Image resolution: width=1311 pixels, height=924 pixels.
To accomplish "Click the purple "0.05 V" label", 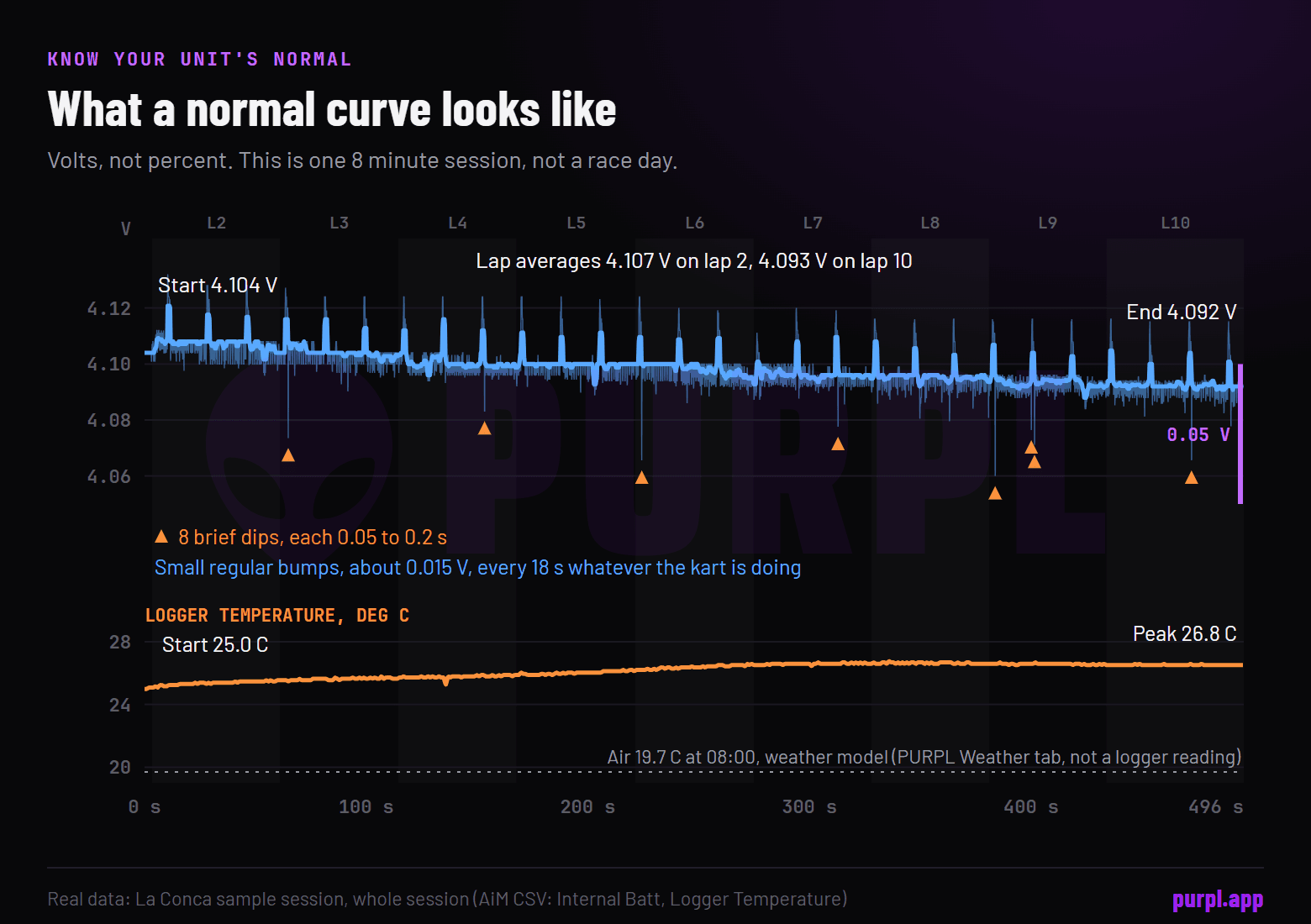I will coord(1198,435).
